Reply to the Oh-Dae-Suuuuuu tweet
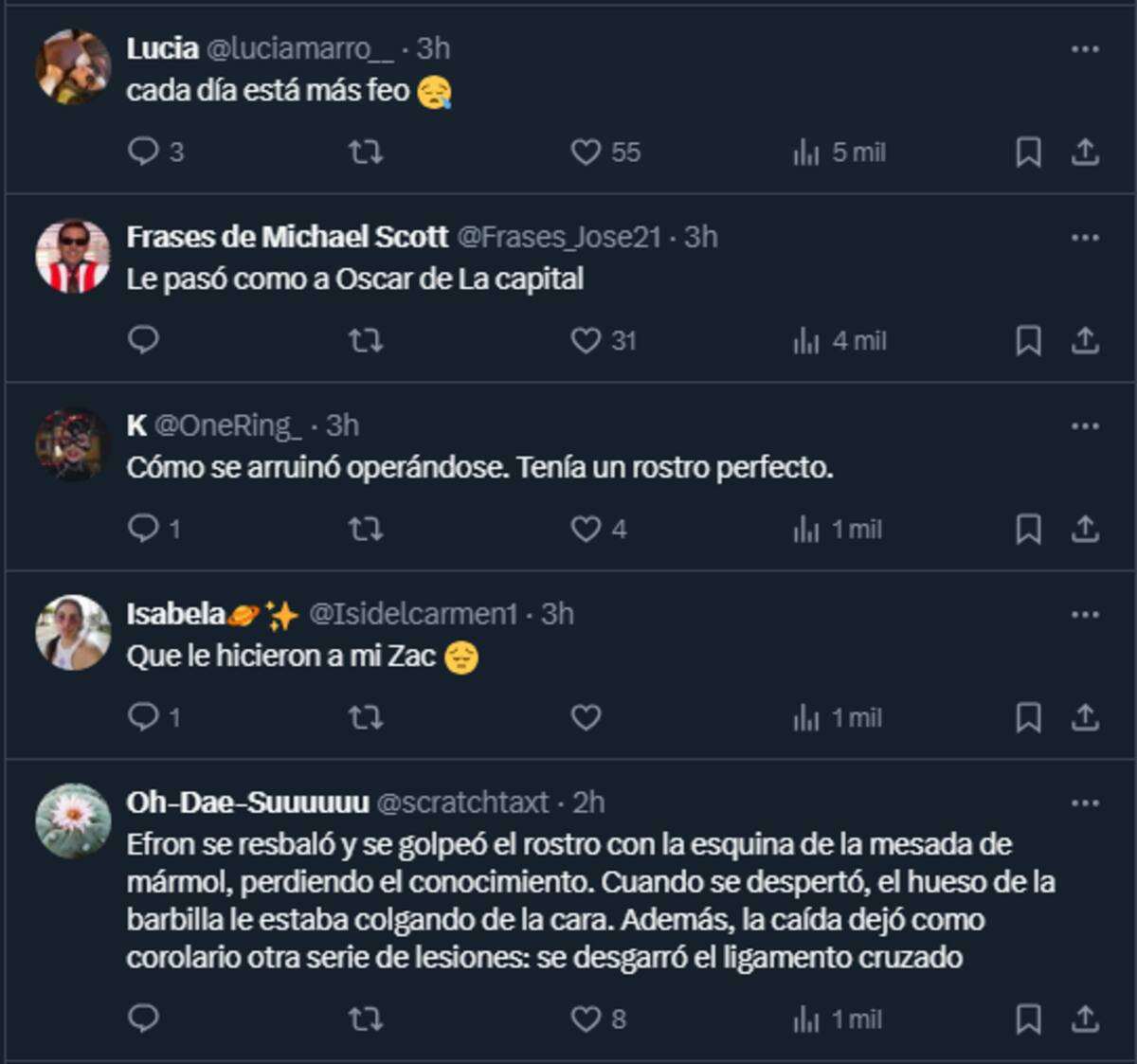The height and width of the screenshot is (1064, 1137). 144,1019
